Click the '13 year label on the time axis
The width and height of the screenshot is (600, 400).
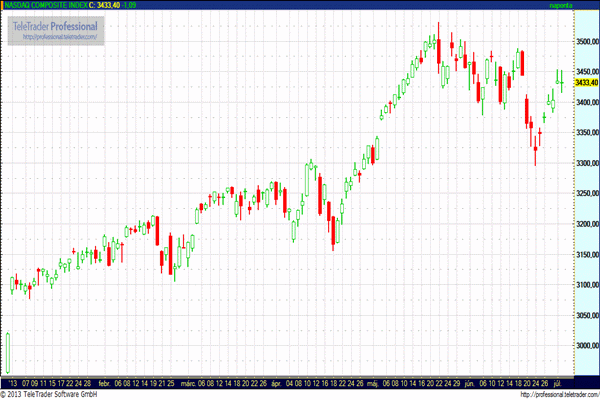[12, 382]
